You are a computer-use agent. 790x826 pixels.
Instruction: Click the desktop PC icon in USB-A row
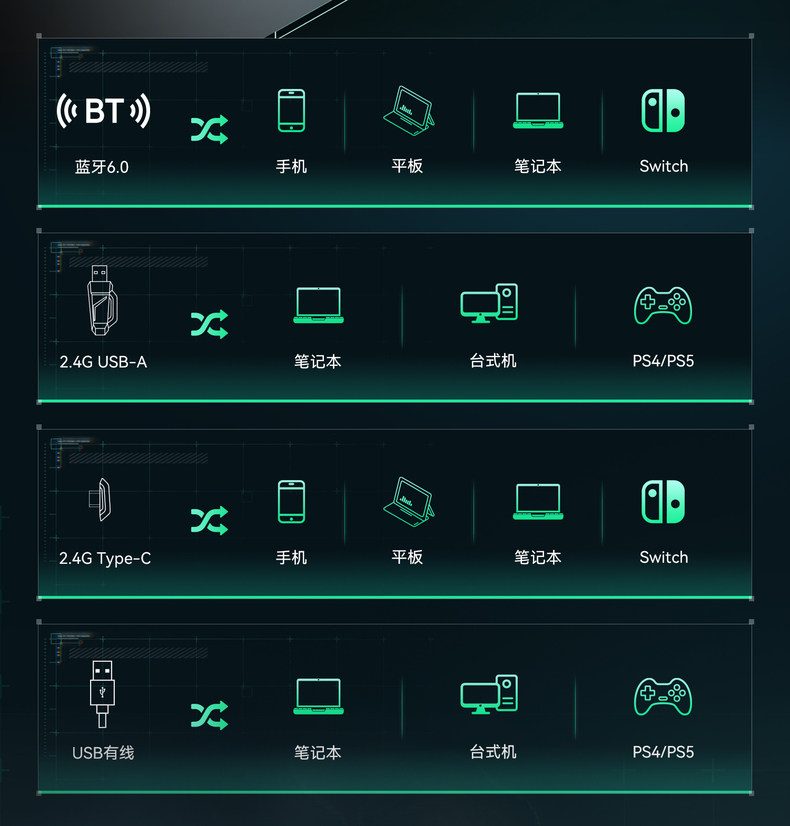coord(489,303)
